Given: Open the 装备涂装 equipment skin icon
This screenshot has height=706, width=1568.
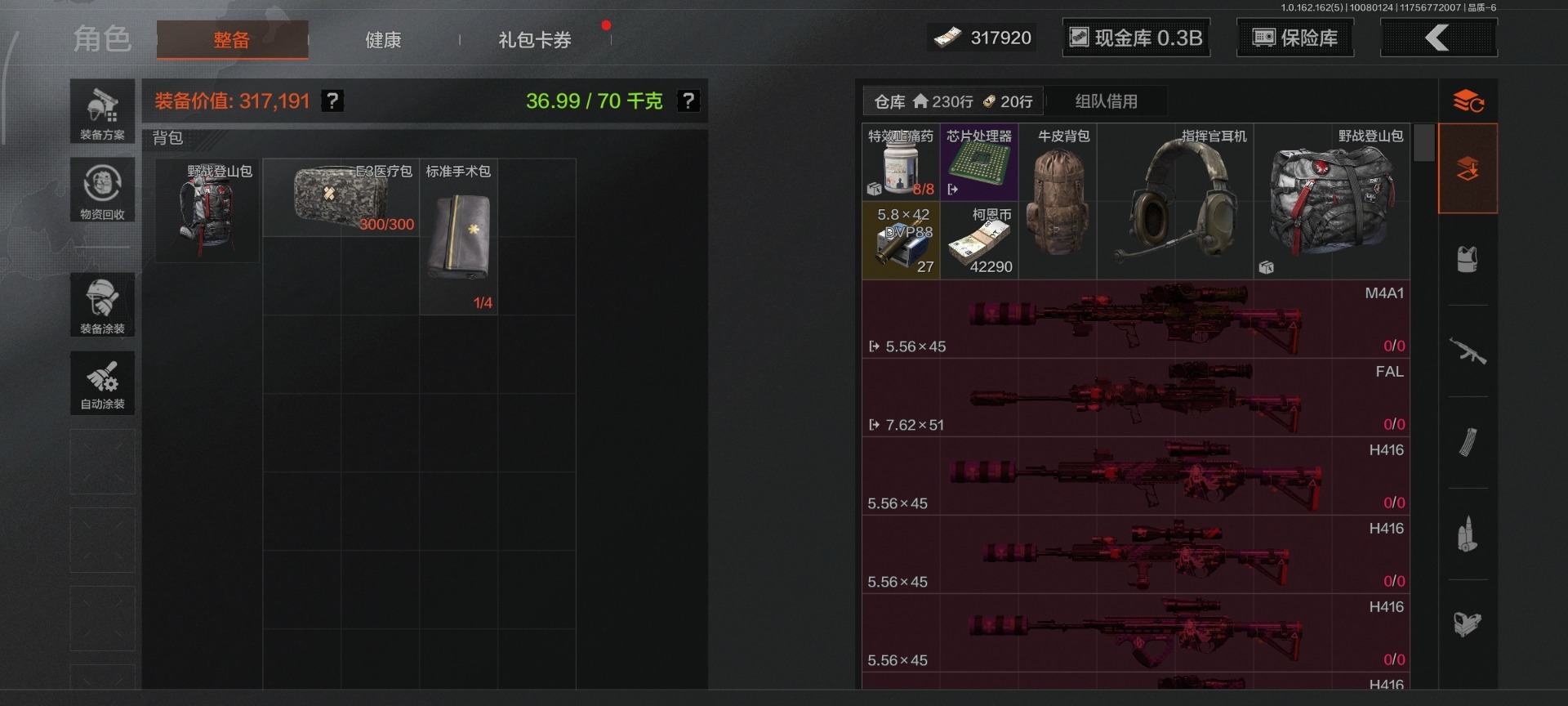Looking at the screenshot, I should 102,305.
